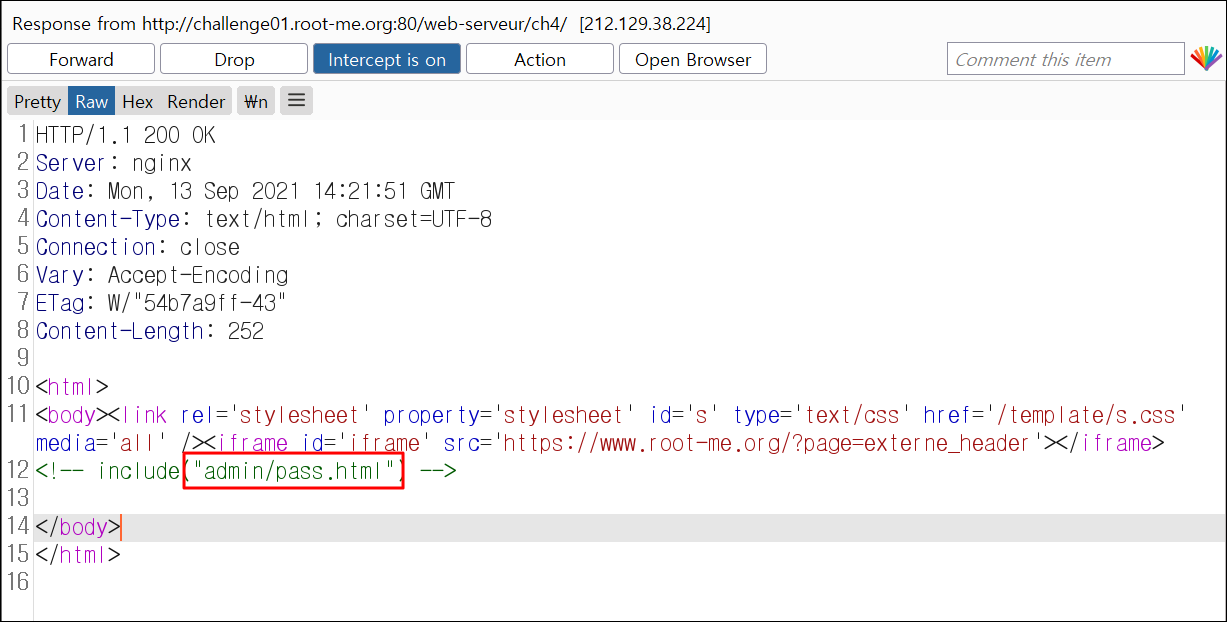Switch to the Raw view tab
Image resolution: width=1227 pixels, height=622 pixels.
[92, 101]
